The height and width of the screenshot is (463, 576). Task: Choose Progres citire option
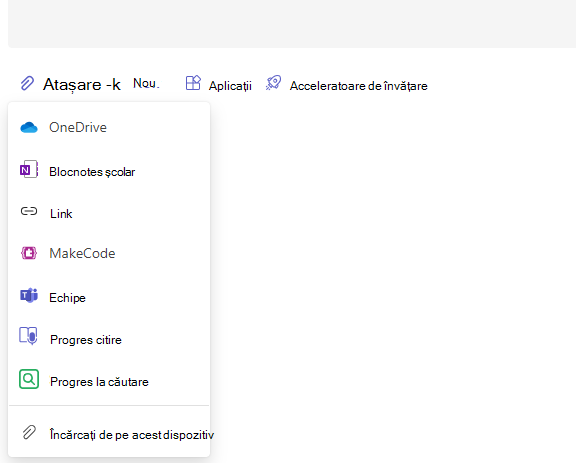pos(109,340)
